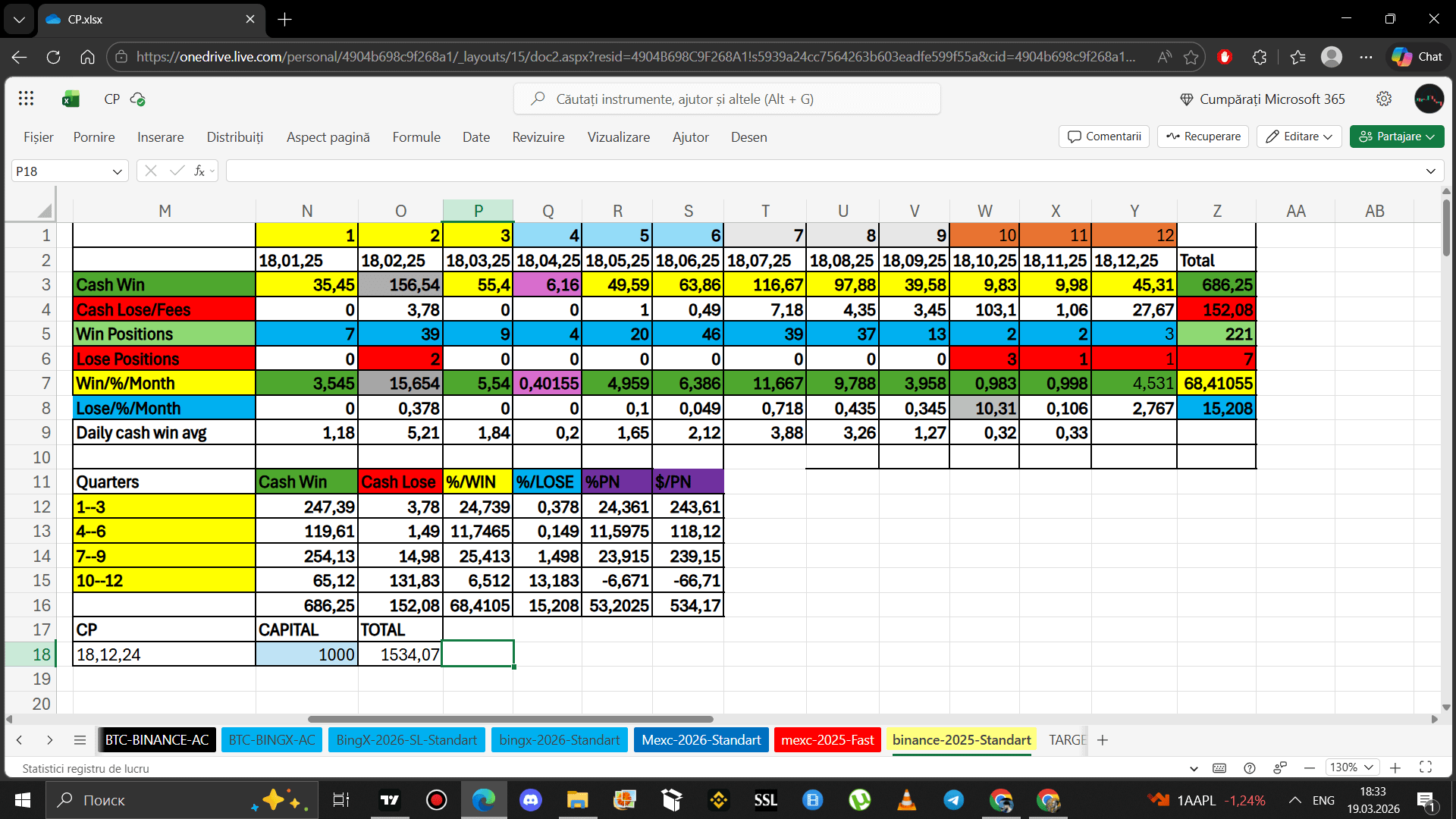Screen dimensions: 1456x819
Task: Click the zoom in plus control
Action: (1395, 767)
